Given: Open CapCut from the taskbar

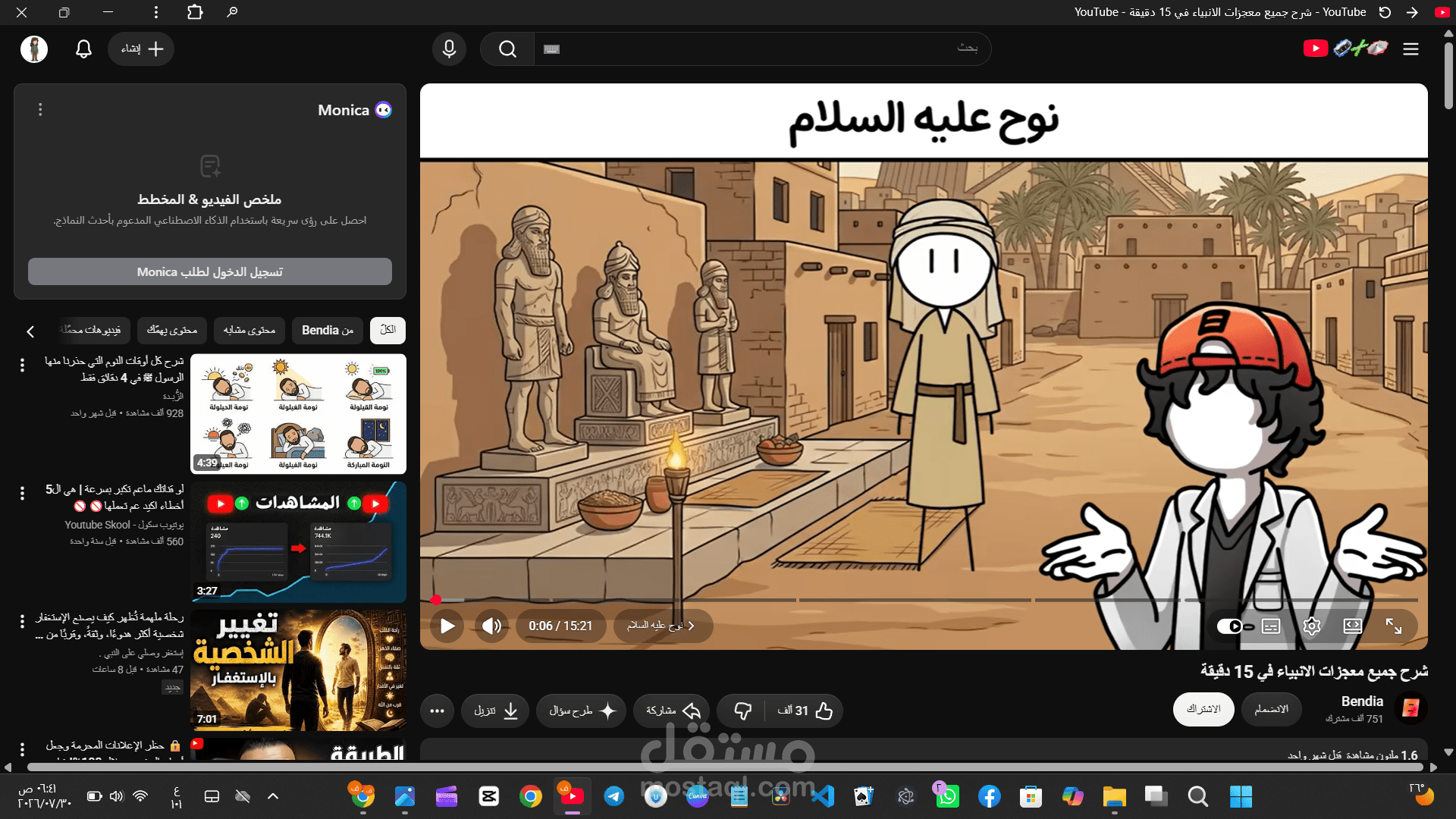Looking at the screenshot, I should tap(489, 796).
